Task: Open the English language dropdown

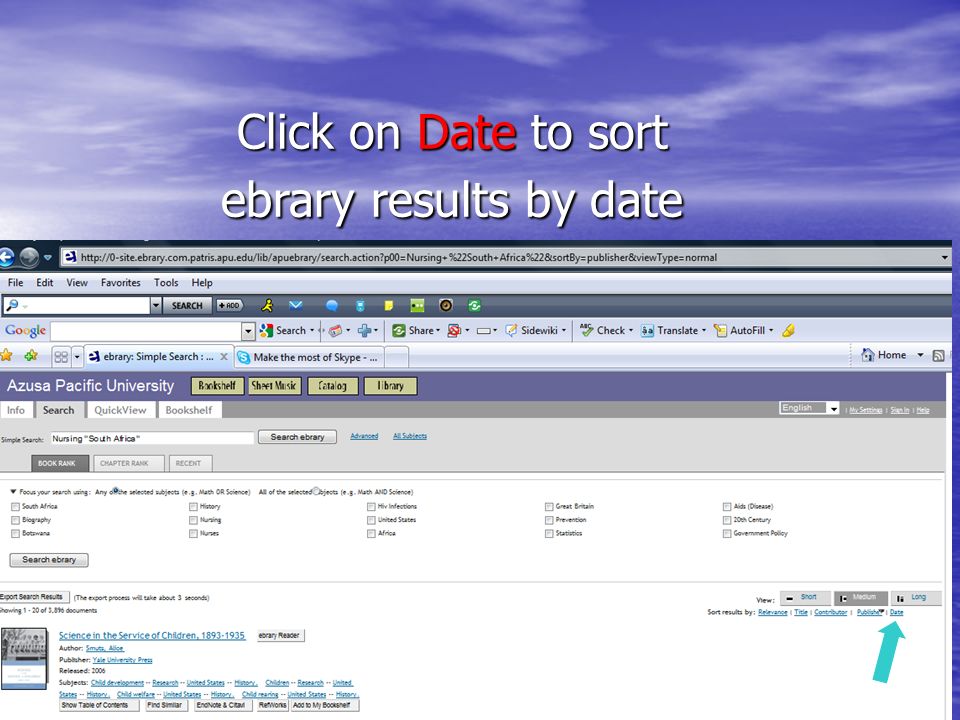Action: pyautogui.click(x=809, y=408)
